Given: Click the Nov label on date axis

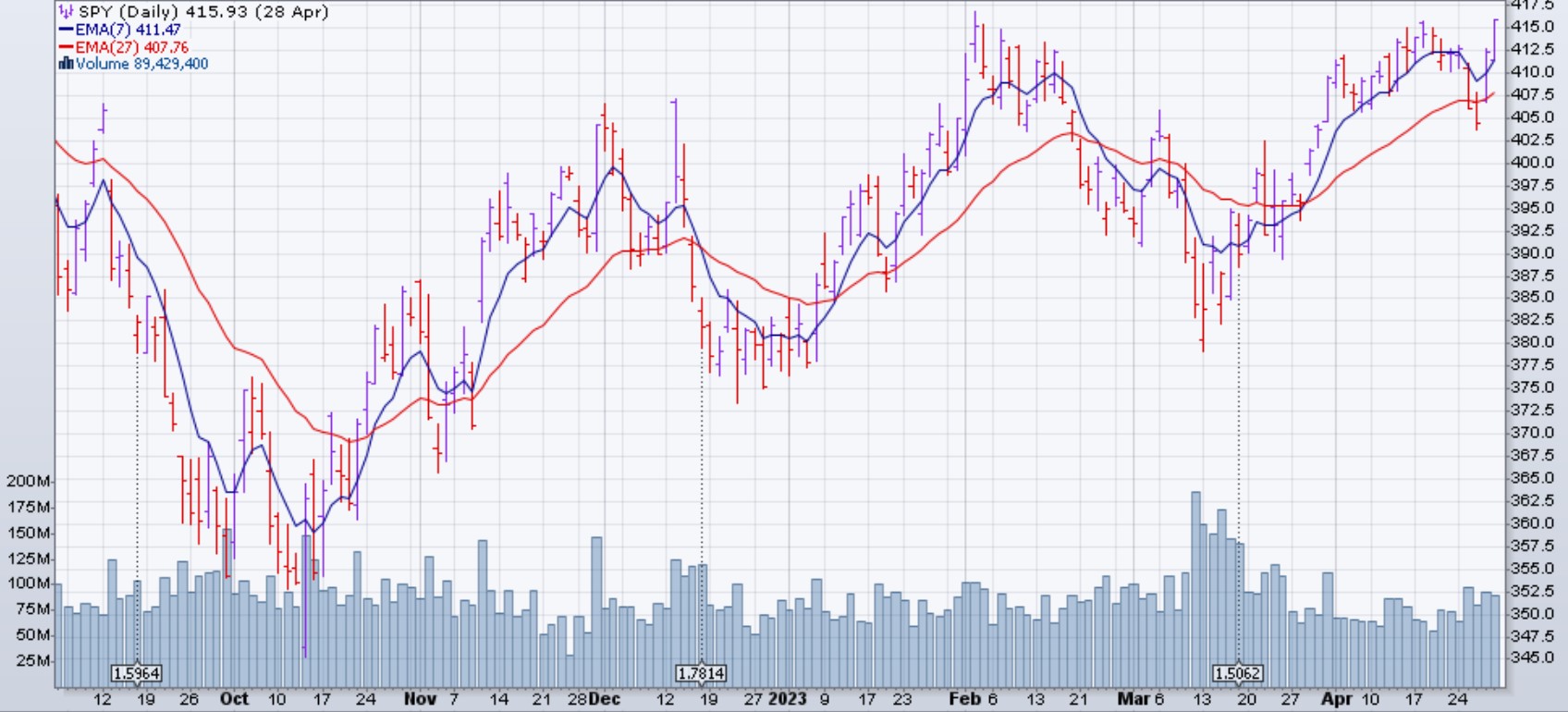Looking at the screenshot, I should (420, 699).
